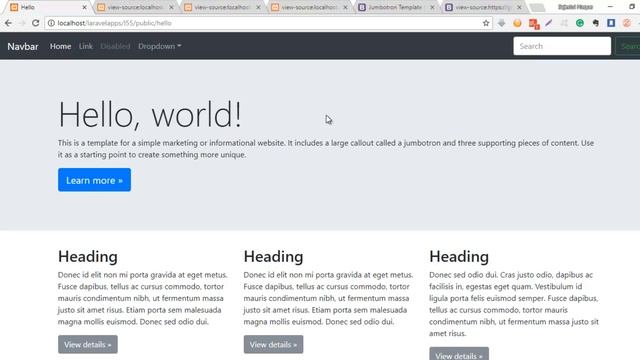Click the middle column Heading title
The width and height of the screenshot is (640, 360).
tap(273, 257)
